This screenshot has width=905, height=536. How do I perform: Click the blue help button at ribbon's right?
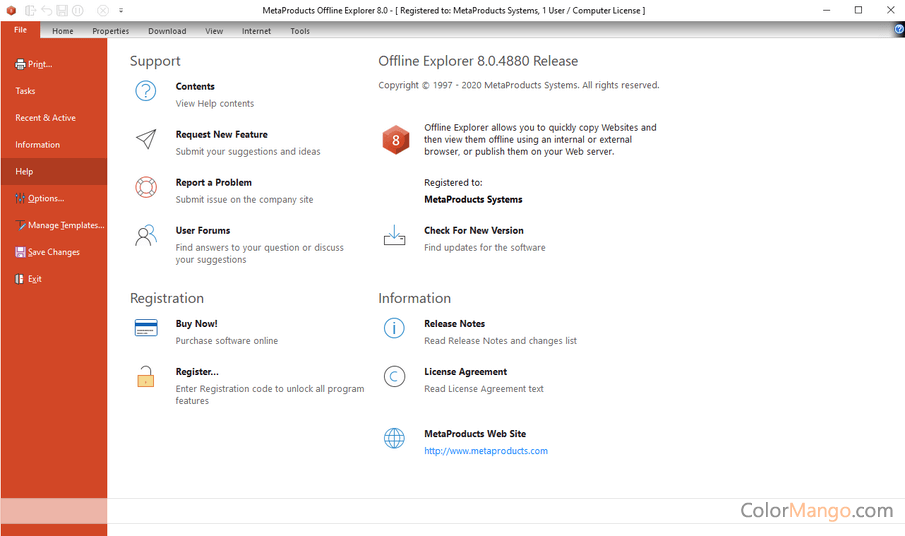[x=899, y=30]
